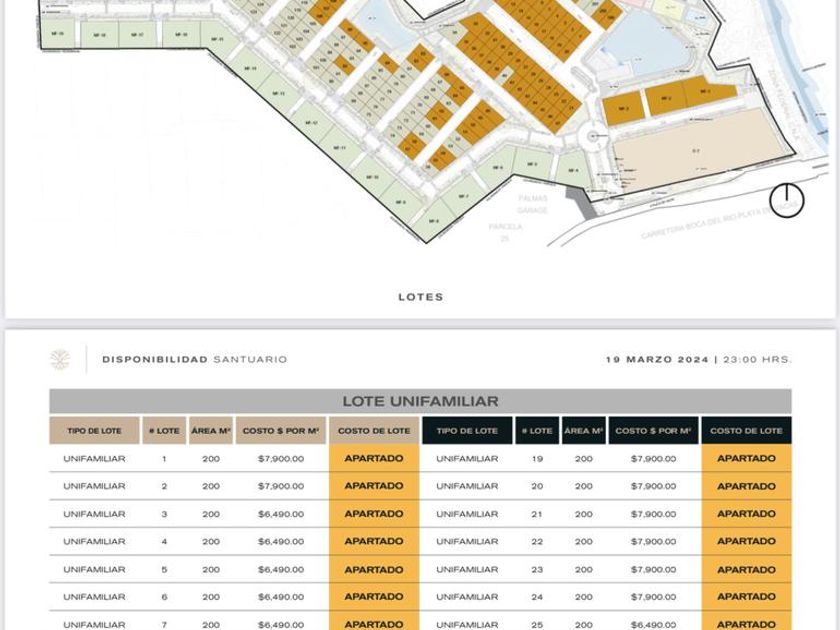Select lot number 24 in the table
This screenshot has height=630, width=840.
(537, 597)
